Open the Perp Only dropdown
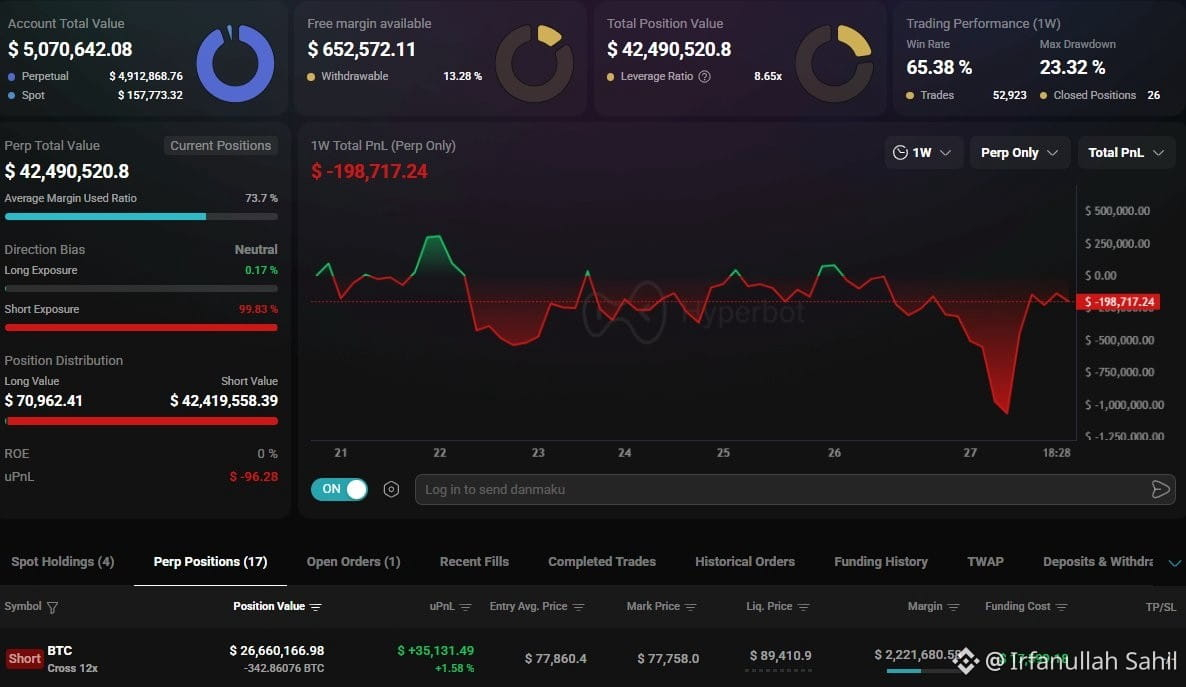The height and width of the screenshot is (687, 1186). pos(1020,153)
